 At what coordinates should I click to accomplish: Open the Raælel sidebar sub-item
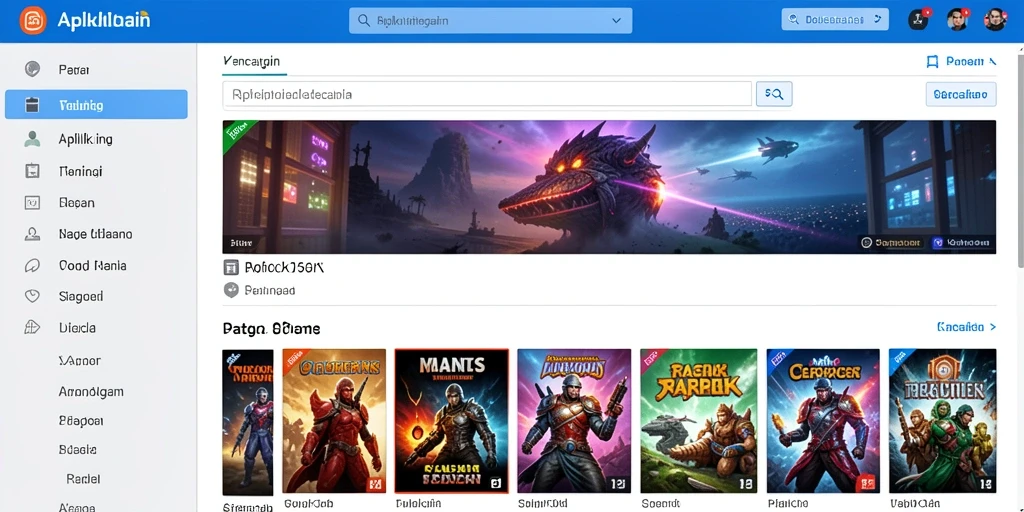(x=84, y=479)
